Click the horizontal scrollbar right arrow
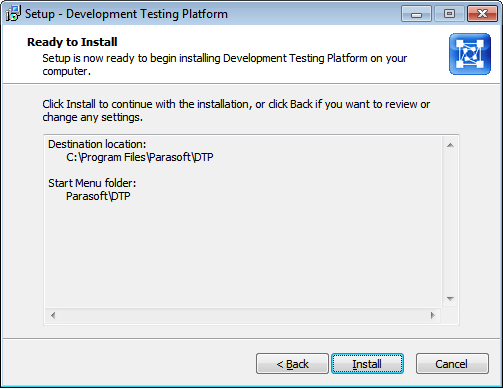Screen dimensions: 503x389 pos(433,315)
